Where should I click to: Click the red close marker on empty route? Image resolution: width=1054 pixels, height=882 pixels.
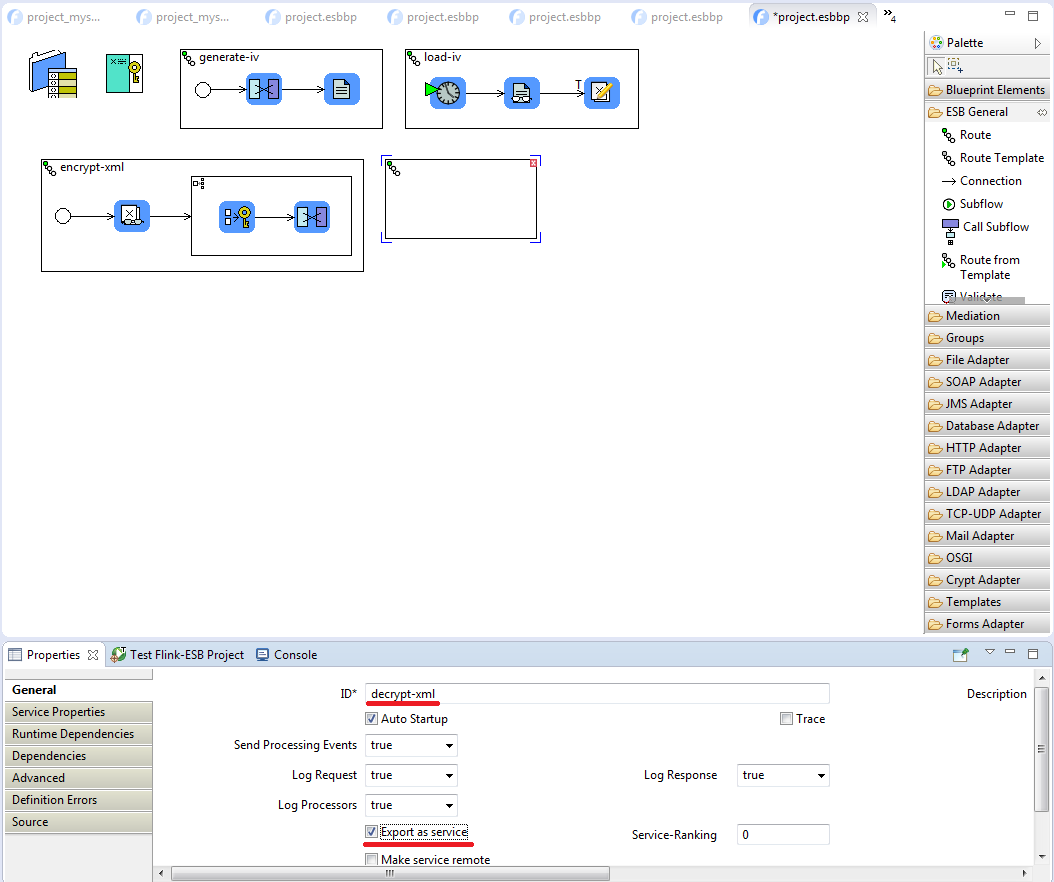tap(533, 162)
